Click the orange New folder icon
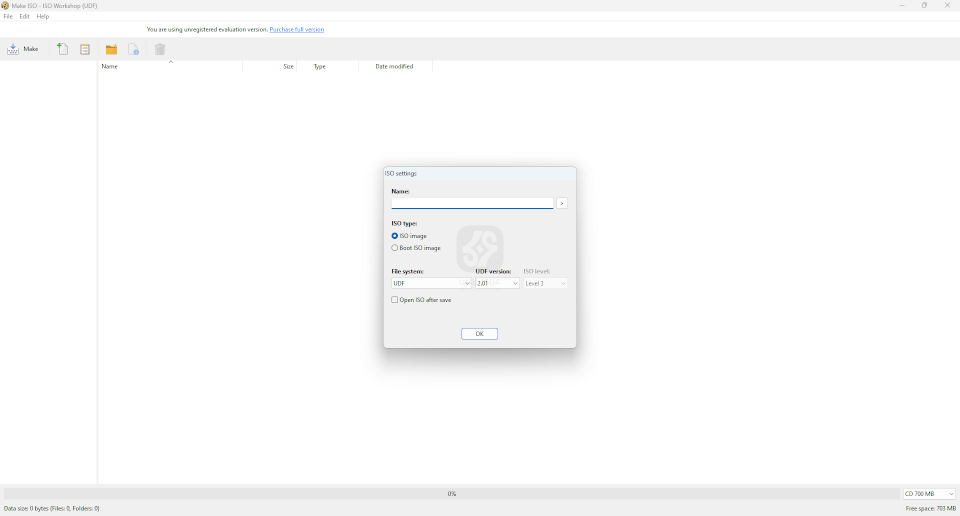The height and width of the screenshot is (516, 960). pyautogui.click(x=111, y=49)
